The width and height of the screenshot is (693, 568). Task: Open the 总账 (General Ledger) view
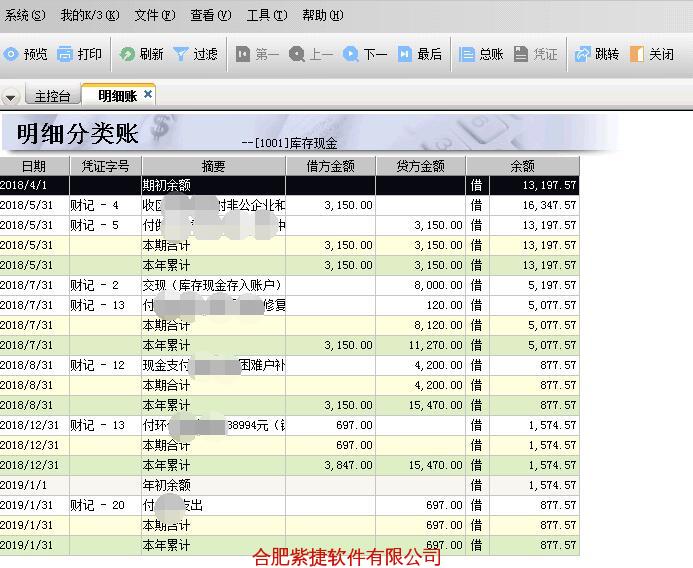480,54
